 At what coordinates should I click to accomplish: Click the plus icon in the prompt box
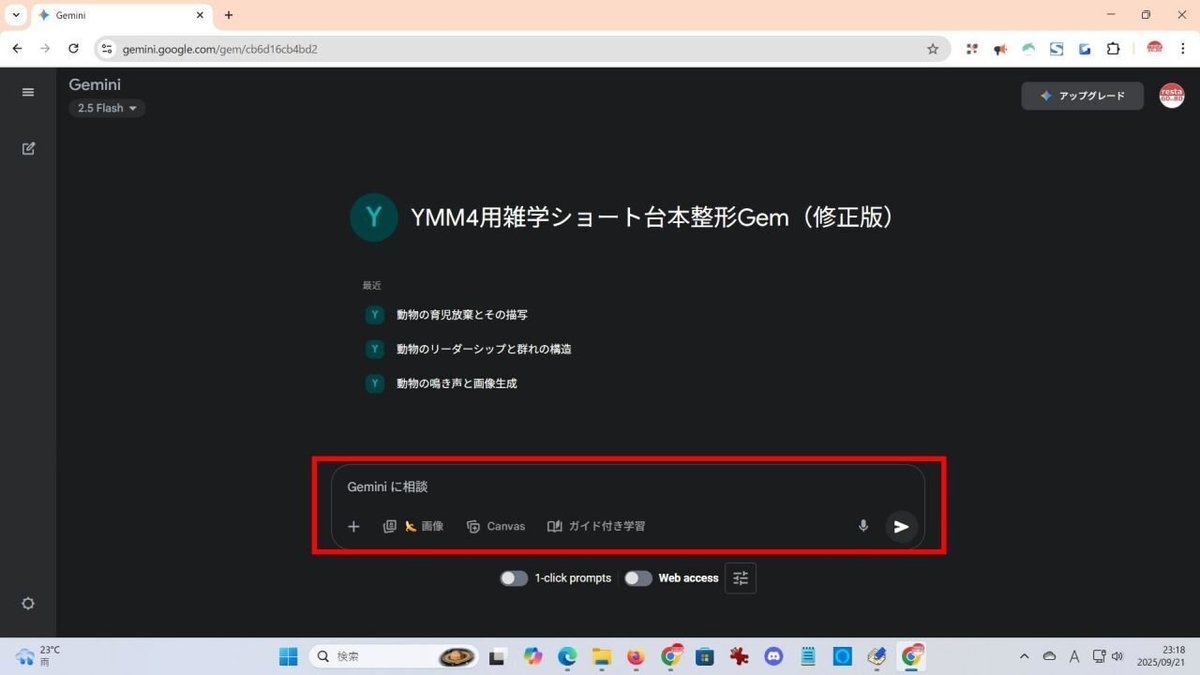(353, 526)
